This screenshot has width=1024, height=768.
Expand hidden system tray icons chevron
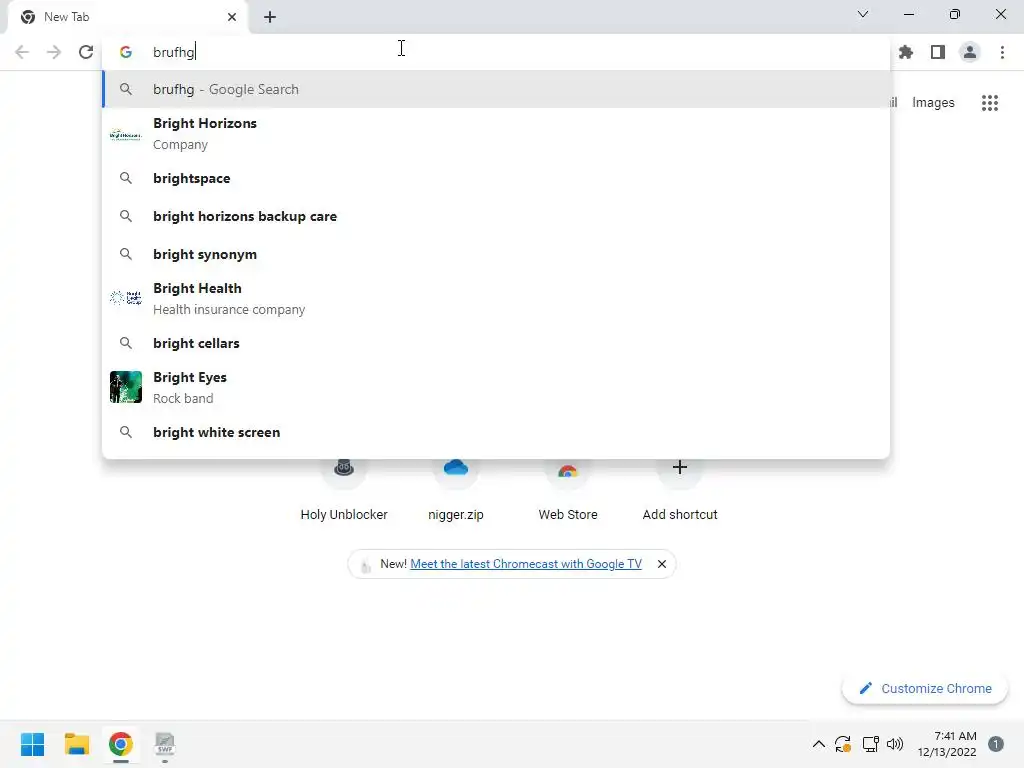pos(818,744)
